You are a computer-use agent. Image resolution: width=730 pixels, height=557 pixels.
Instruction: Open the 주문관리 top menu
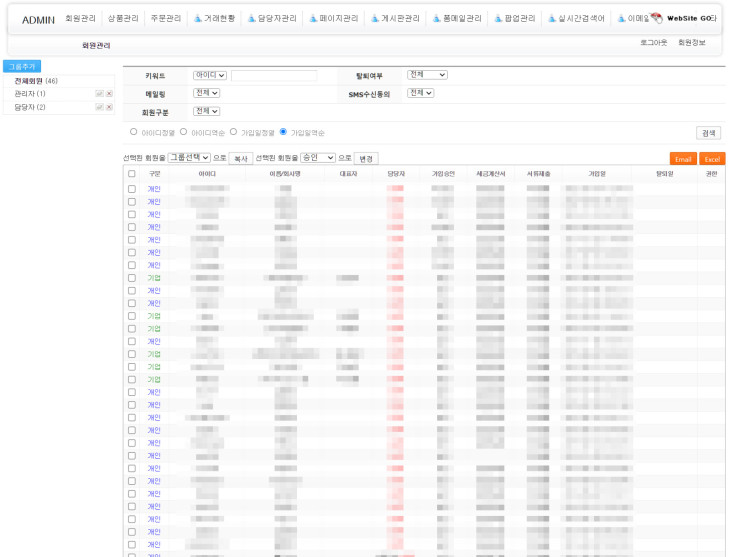click(166, 18)
